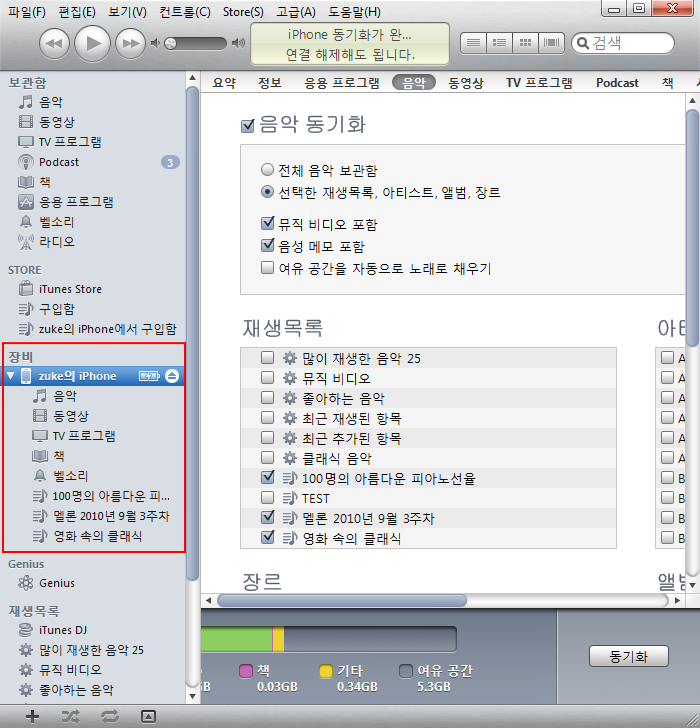Add new playlist with plus icon

click(32, 716)
